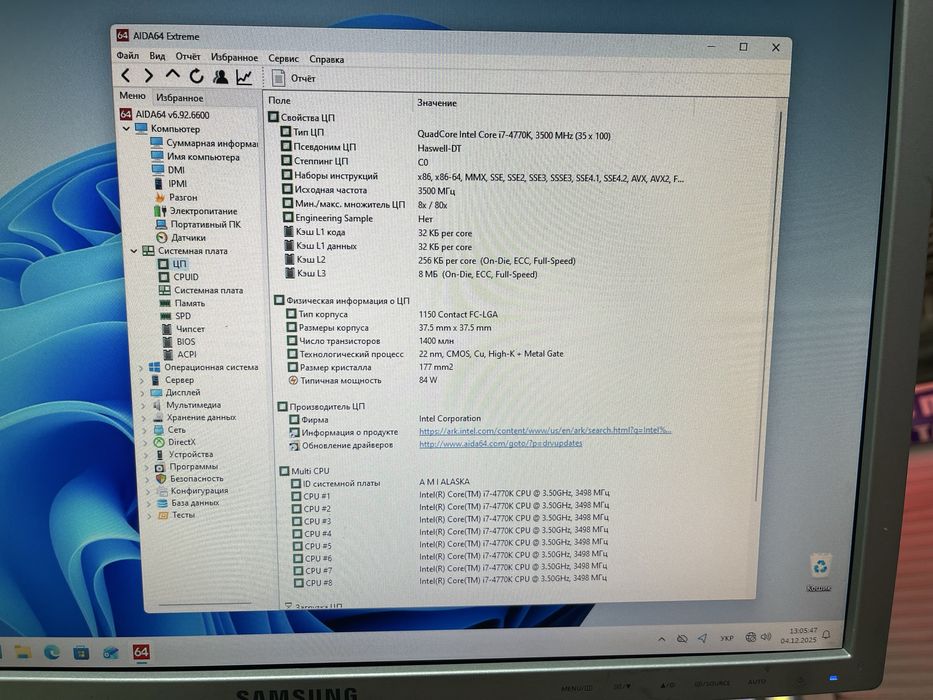Open Microsoft Edge from the taskbar
The image size is (933, 700).
[x=52, y=652]
